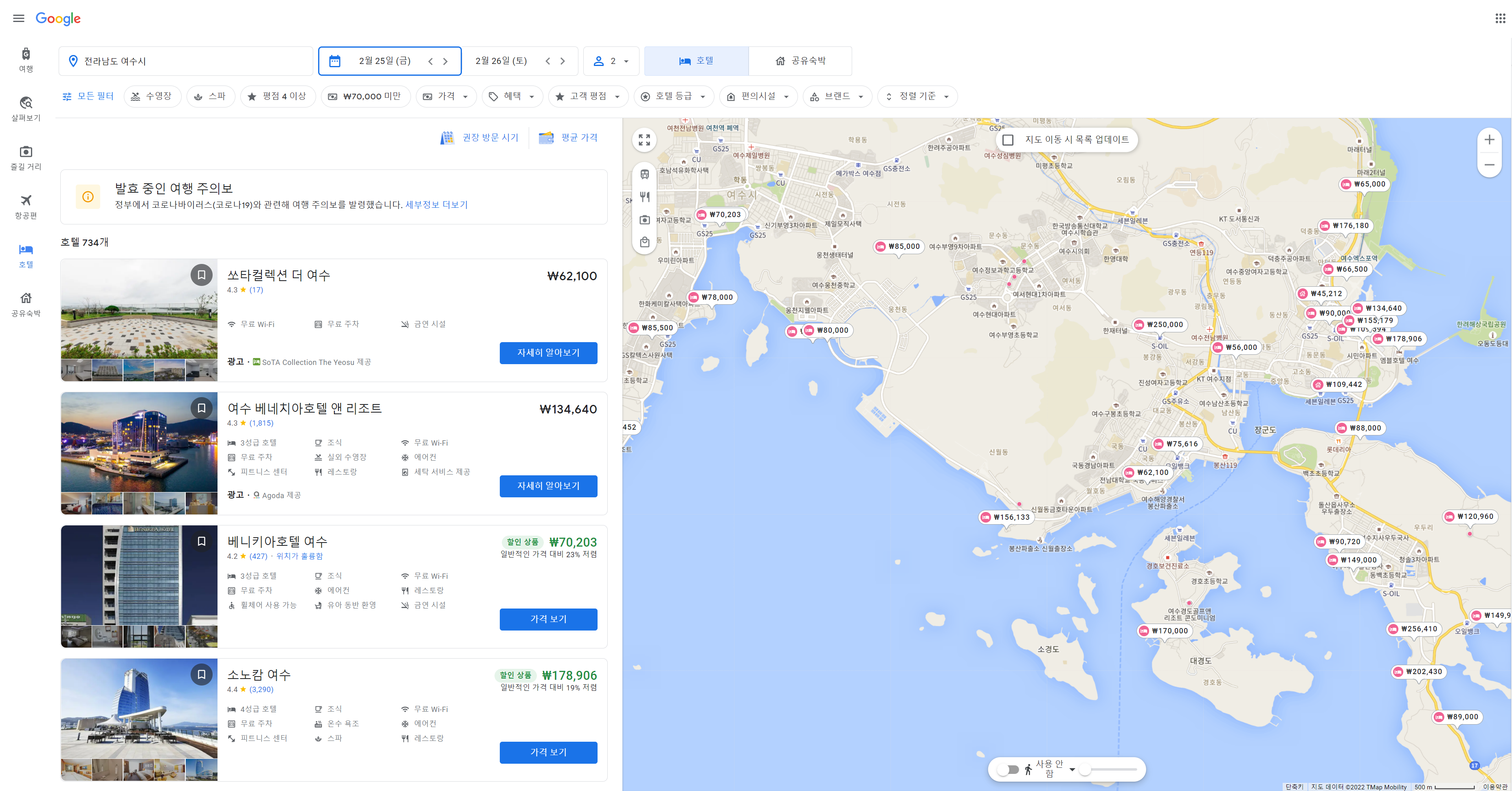
Task: Toggle ₩70,000 미만 price filter
Action: click(x=365, y=96)
